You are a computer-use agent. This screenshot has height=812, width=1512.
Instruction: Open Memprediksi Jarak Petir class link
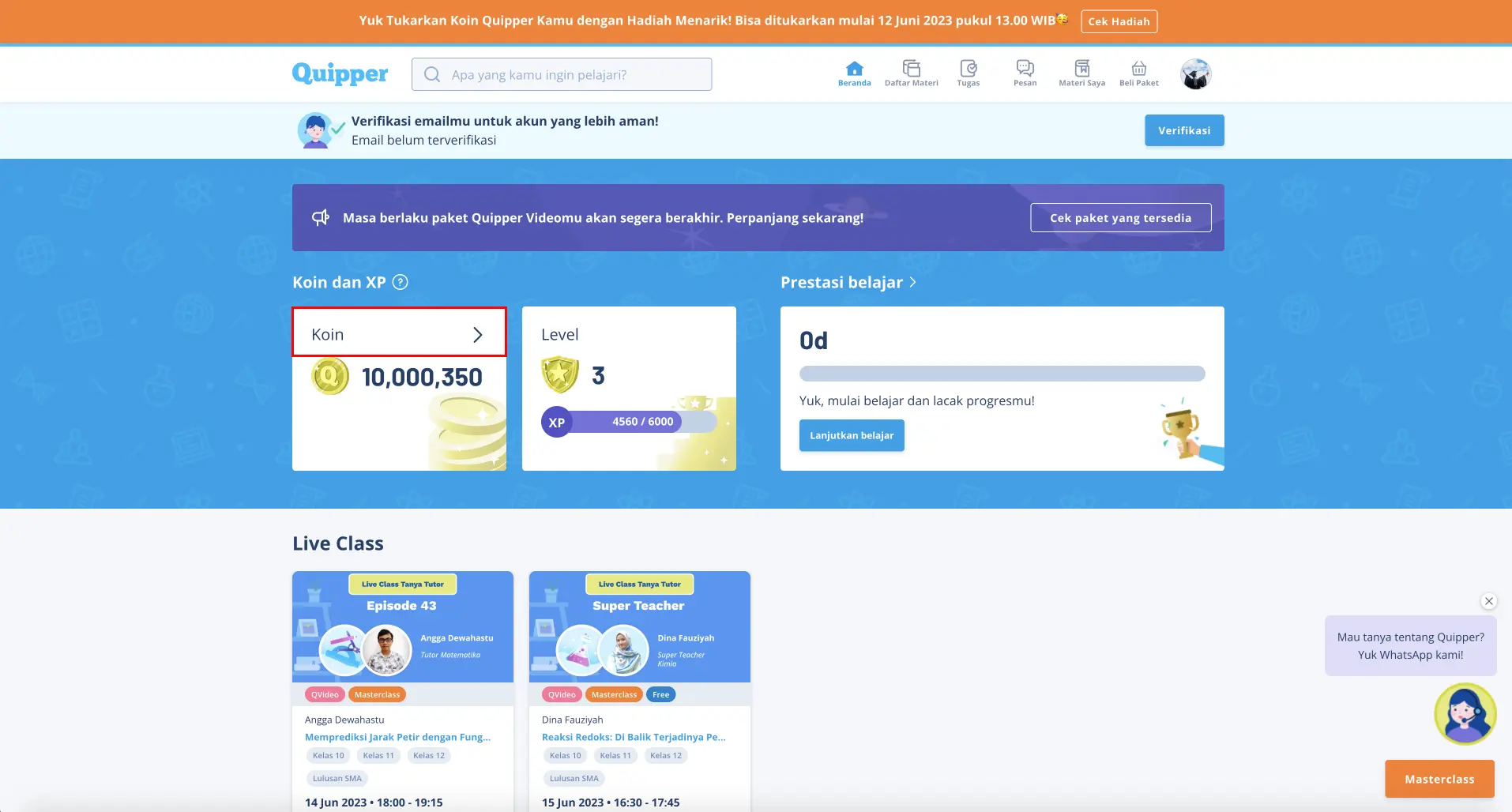397,737
